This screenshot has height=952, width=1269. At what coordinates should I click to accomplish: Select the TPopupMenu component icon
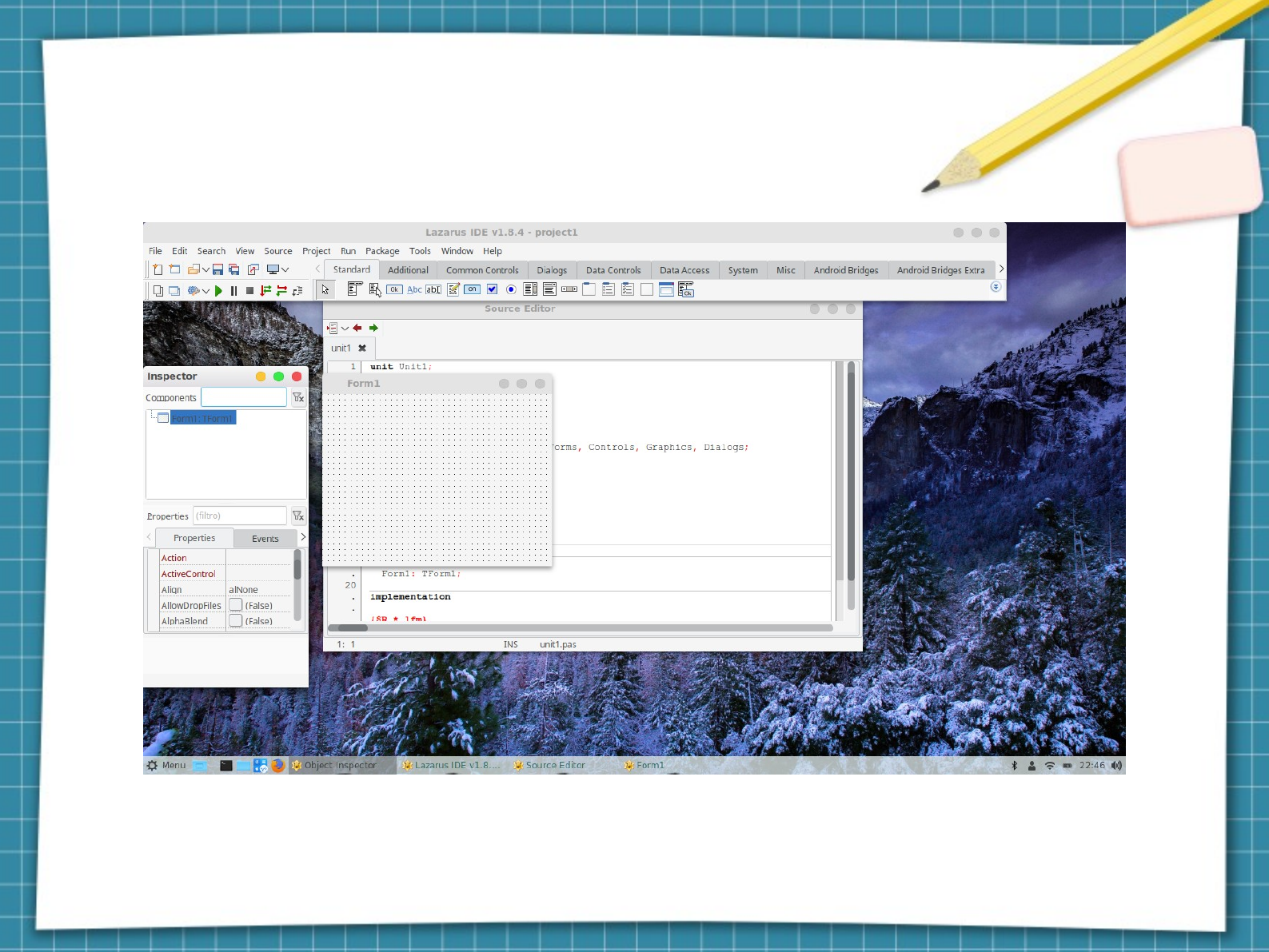click(375, 289)
